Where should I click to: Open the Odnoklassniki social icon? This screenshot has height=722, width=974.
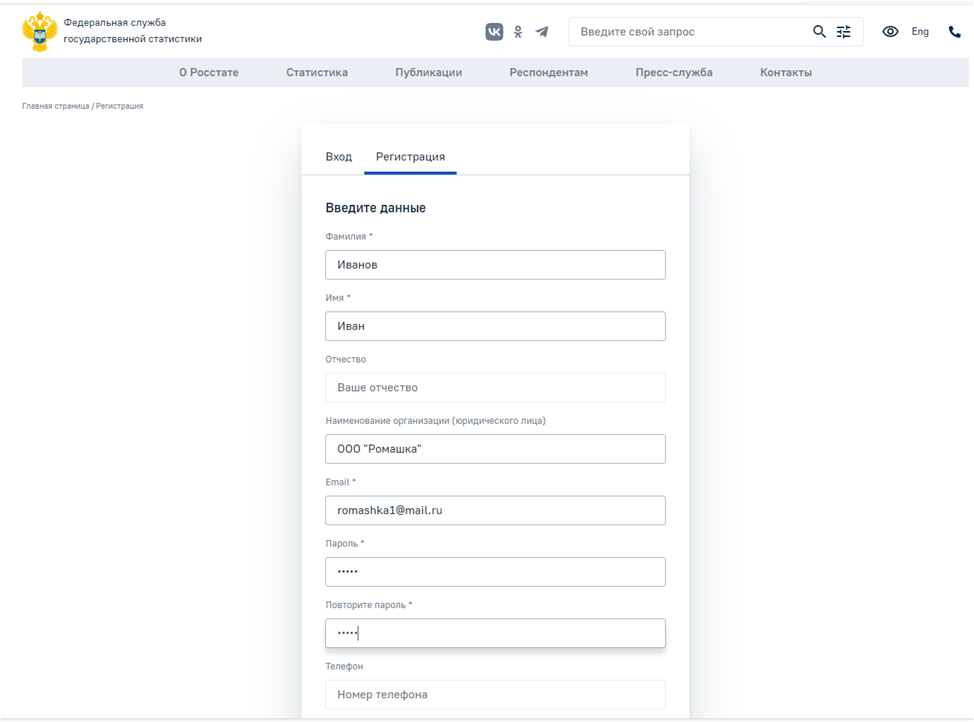[x=518, y=32]
